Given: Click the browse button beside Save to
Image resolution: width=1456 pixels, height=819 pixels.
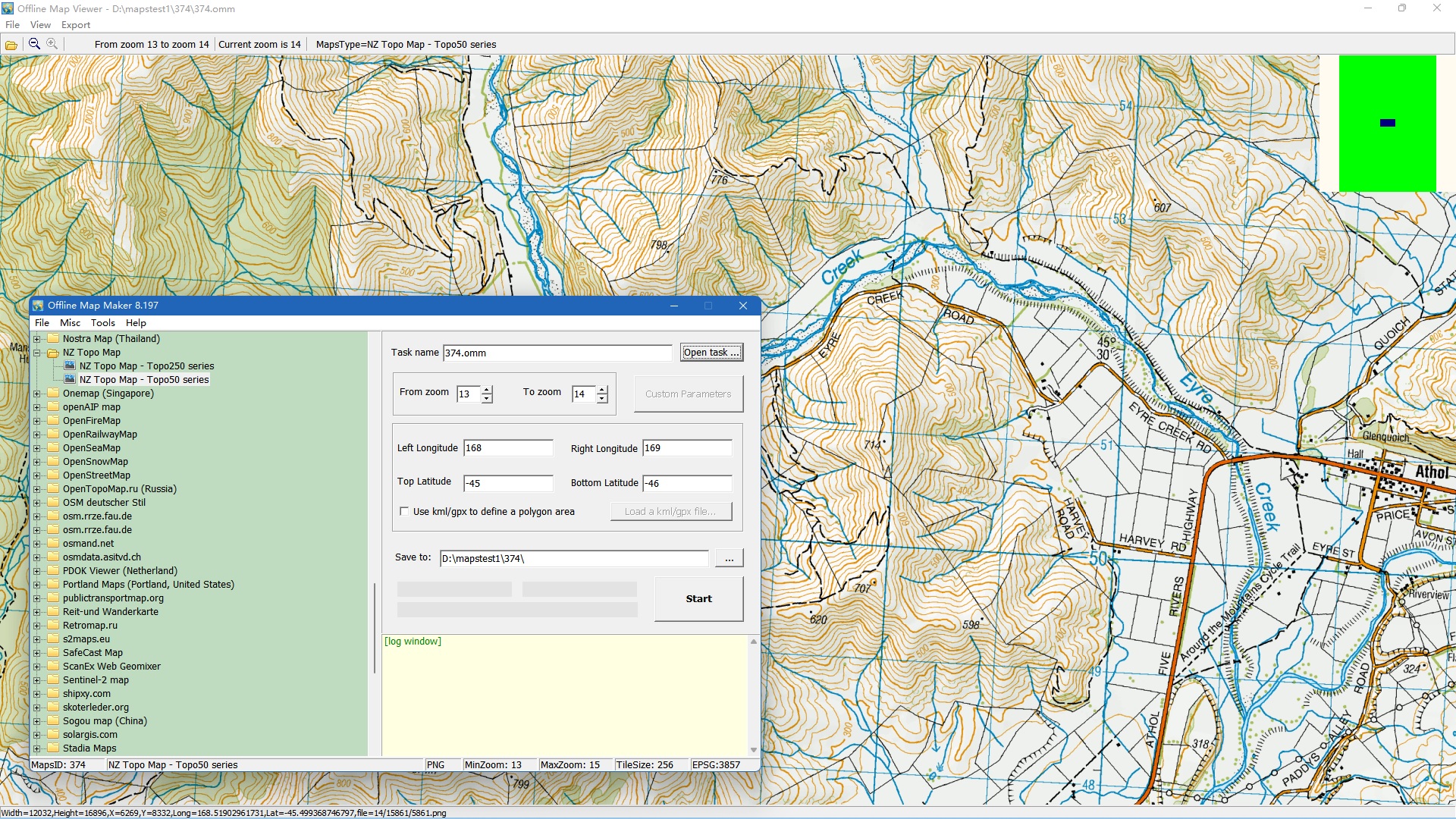Looking at the screenshot, I should click(729, 558).
